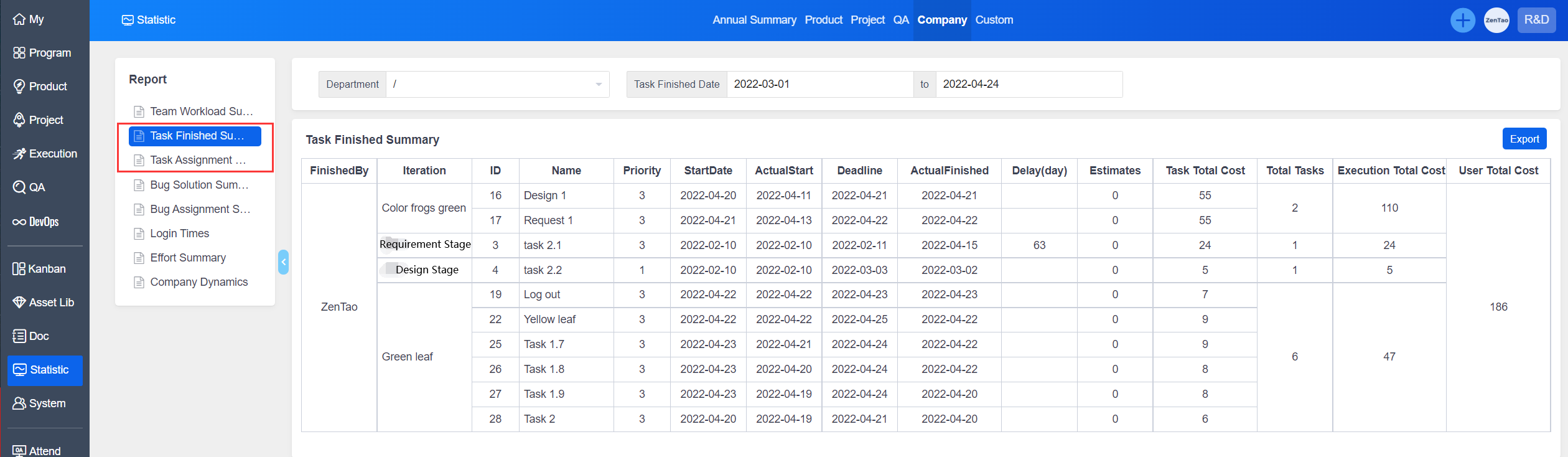
Task: Click the blue plus quick-create icon
Action: click(x=1462, y=20)
